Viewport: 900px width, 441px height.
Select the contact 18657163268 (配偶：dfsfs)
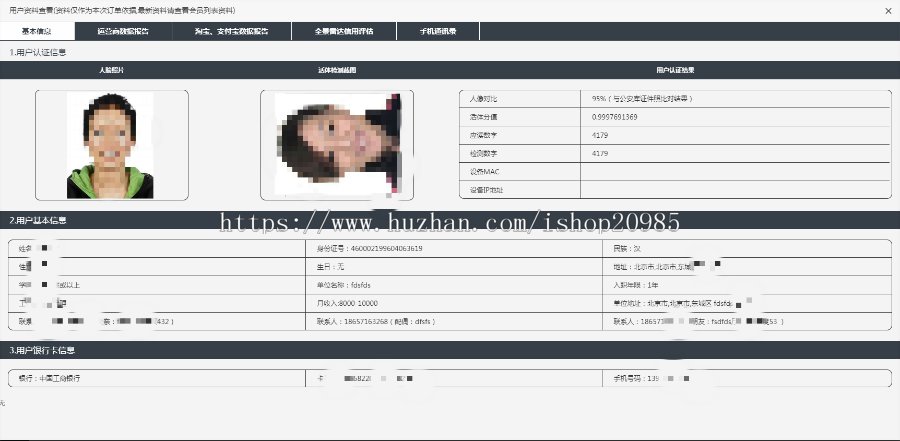(454, 322)
